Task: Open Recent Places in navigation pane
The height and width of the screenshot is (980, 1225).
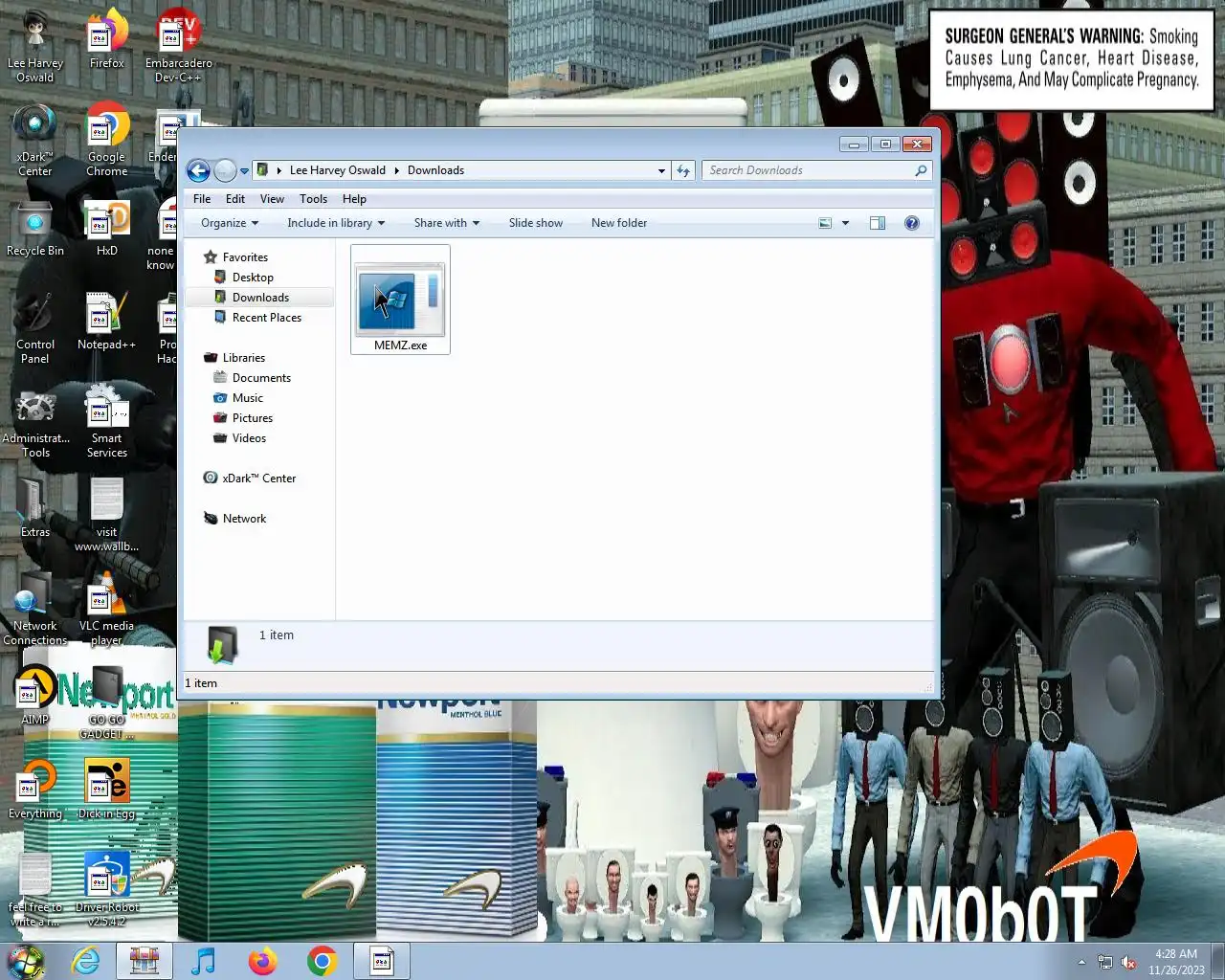Action: point(267,318)
